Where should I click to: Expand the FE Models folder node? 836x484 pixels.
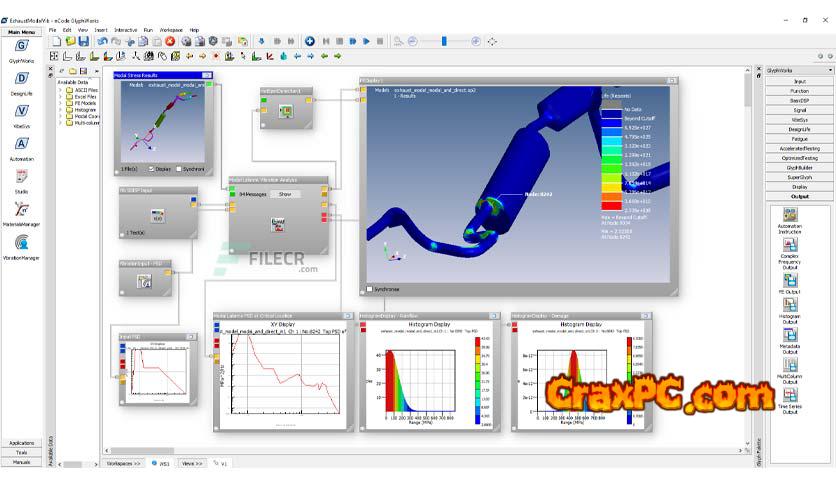61,103
